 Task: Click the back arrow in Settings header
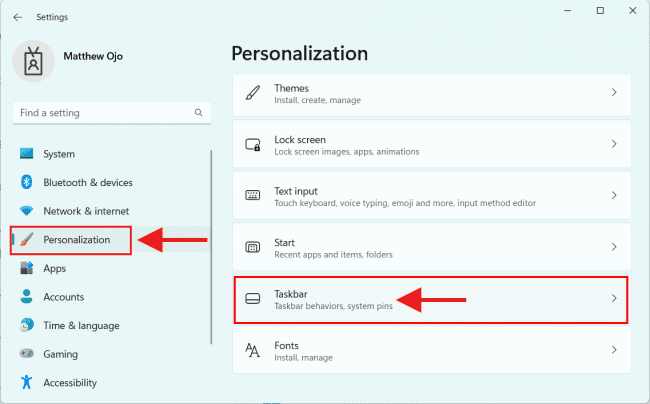tap(17, 17)
